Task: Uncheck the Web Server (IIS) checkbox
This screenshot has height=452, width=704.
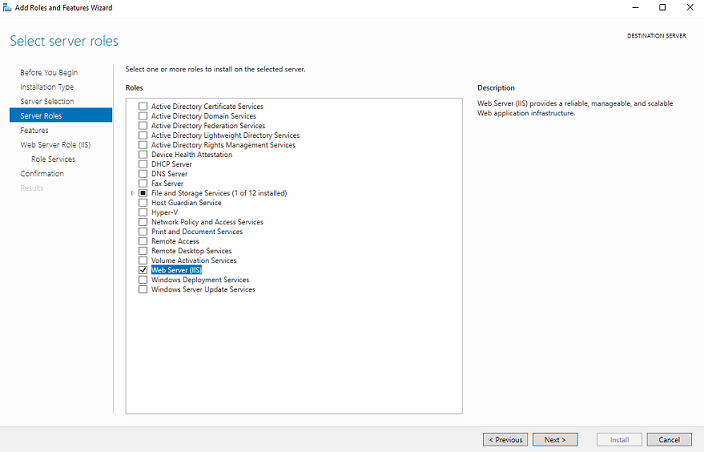Action: [x=143, y=270]
